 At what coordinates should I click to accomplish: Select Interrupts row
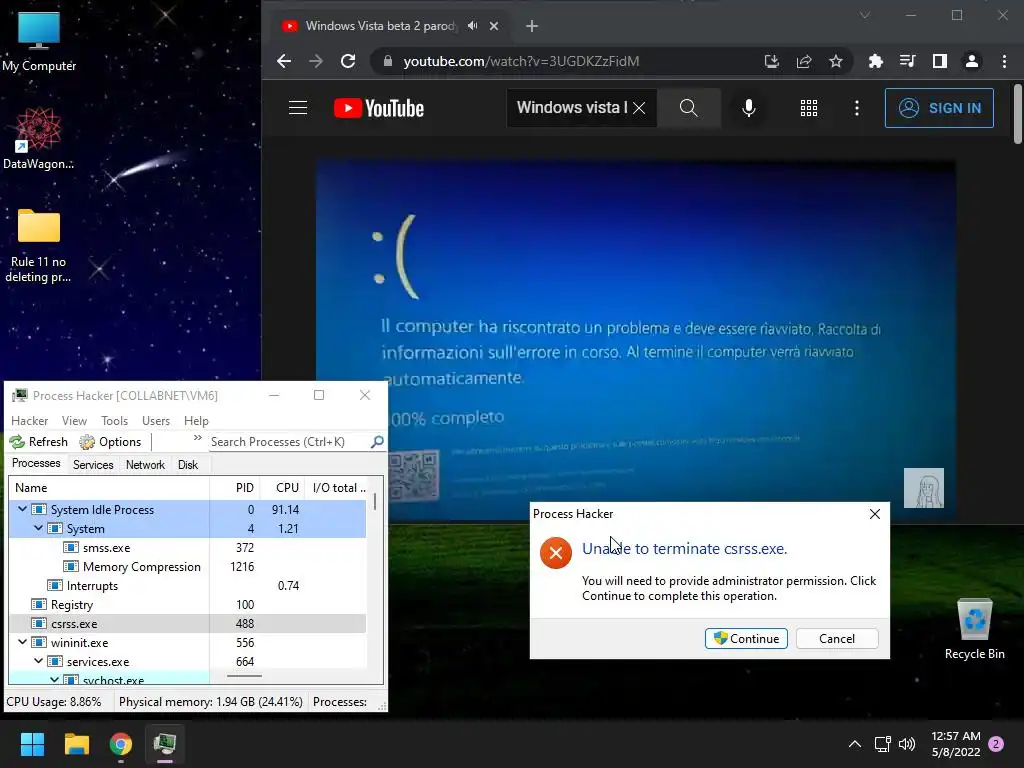click(x=187, y=585)
